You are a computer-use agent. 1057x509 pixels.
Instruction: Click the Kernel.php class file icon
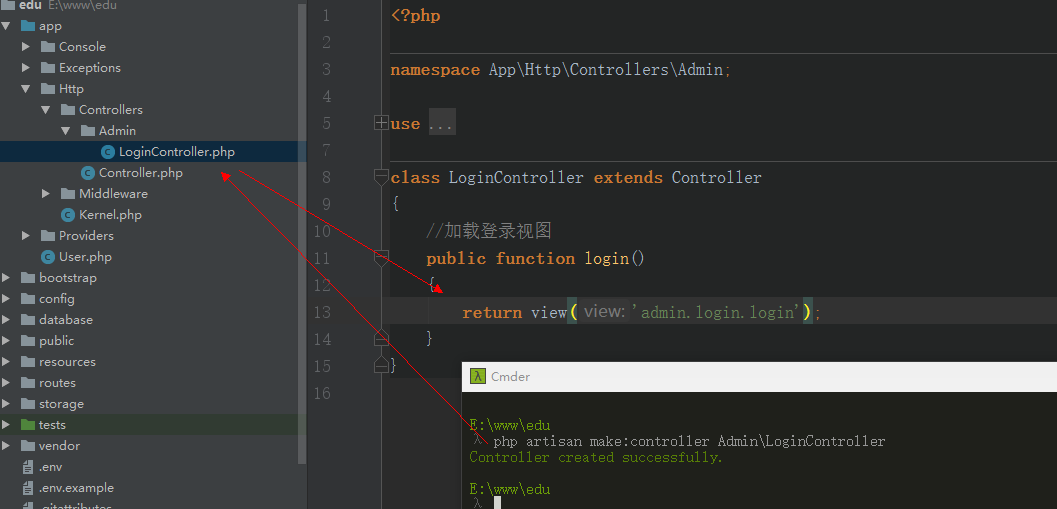[x=67, y=215]
